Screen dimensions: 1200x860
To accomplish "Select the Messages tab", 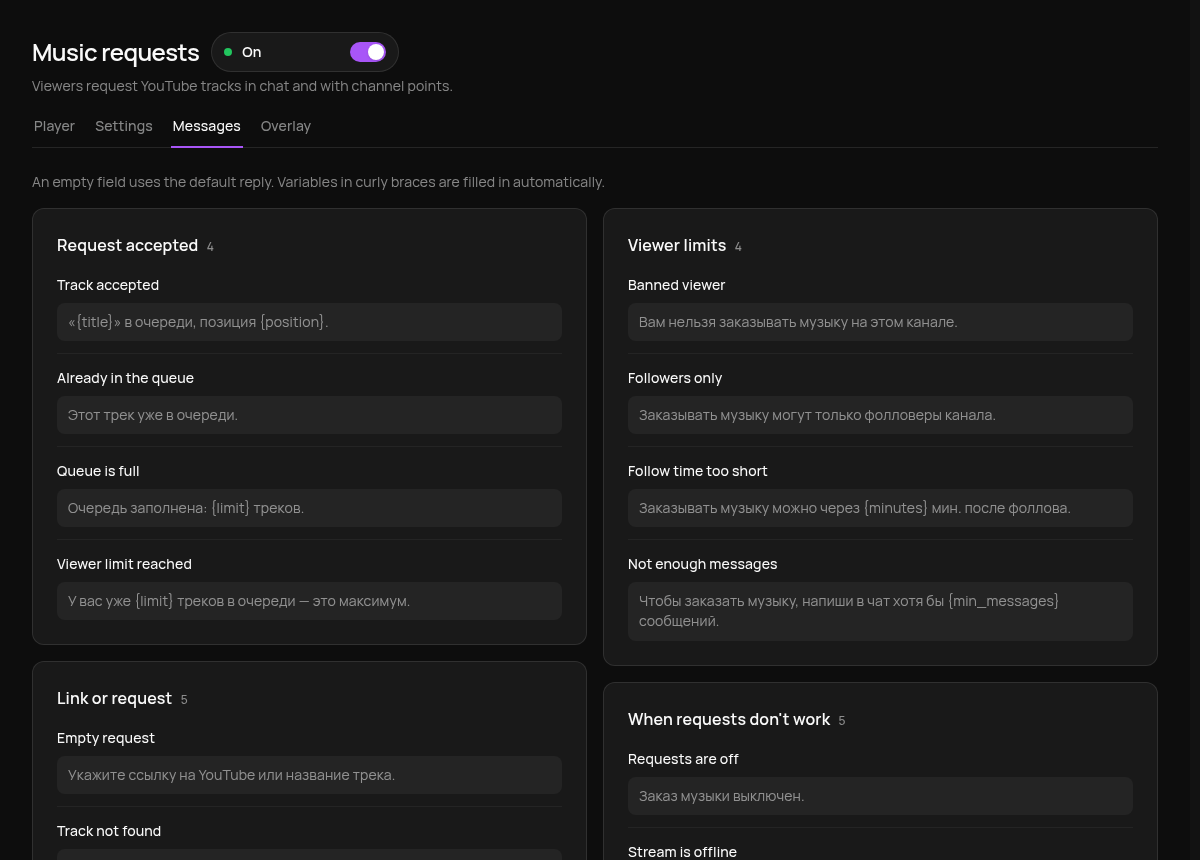I will pos(206,126).
